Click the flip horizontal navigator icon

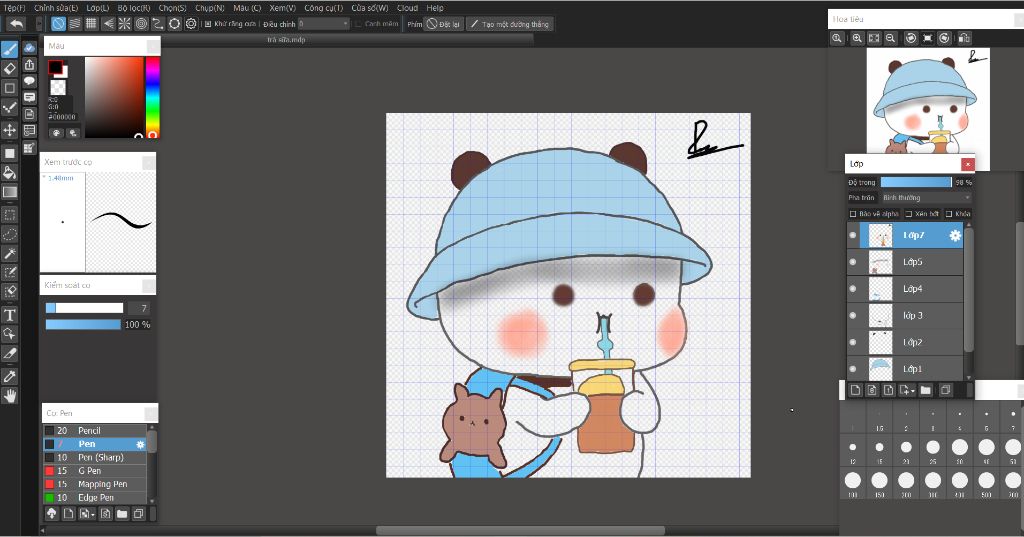pyautogui.click(x=964, y=39)
